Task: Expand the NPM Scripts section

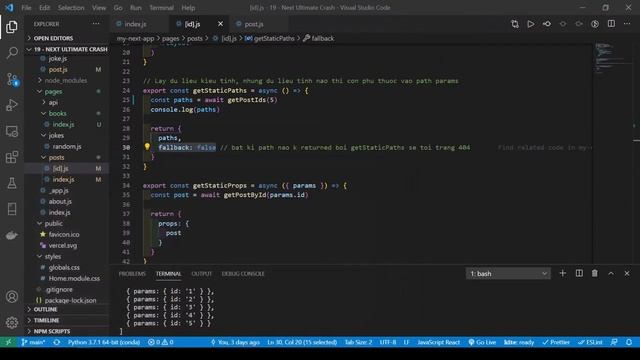Action: [x=67, y=331]
